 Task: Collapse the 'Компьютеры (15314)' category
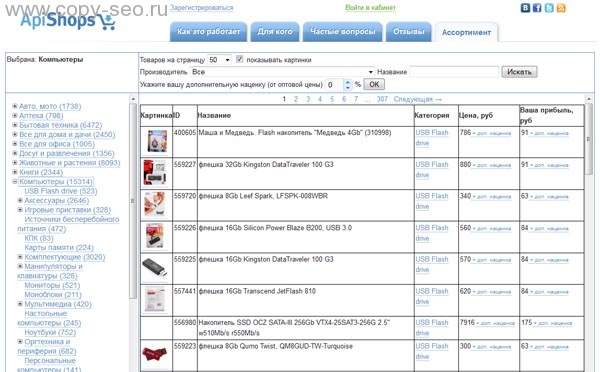point(15,181)
